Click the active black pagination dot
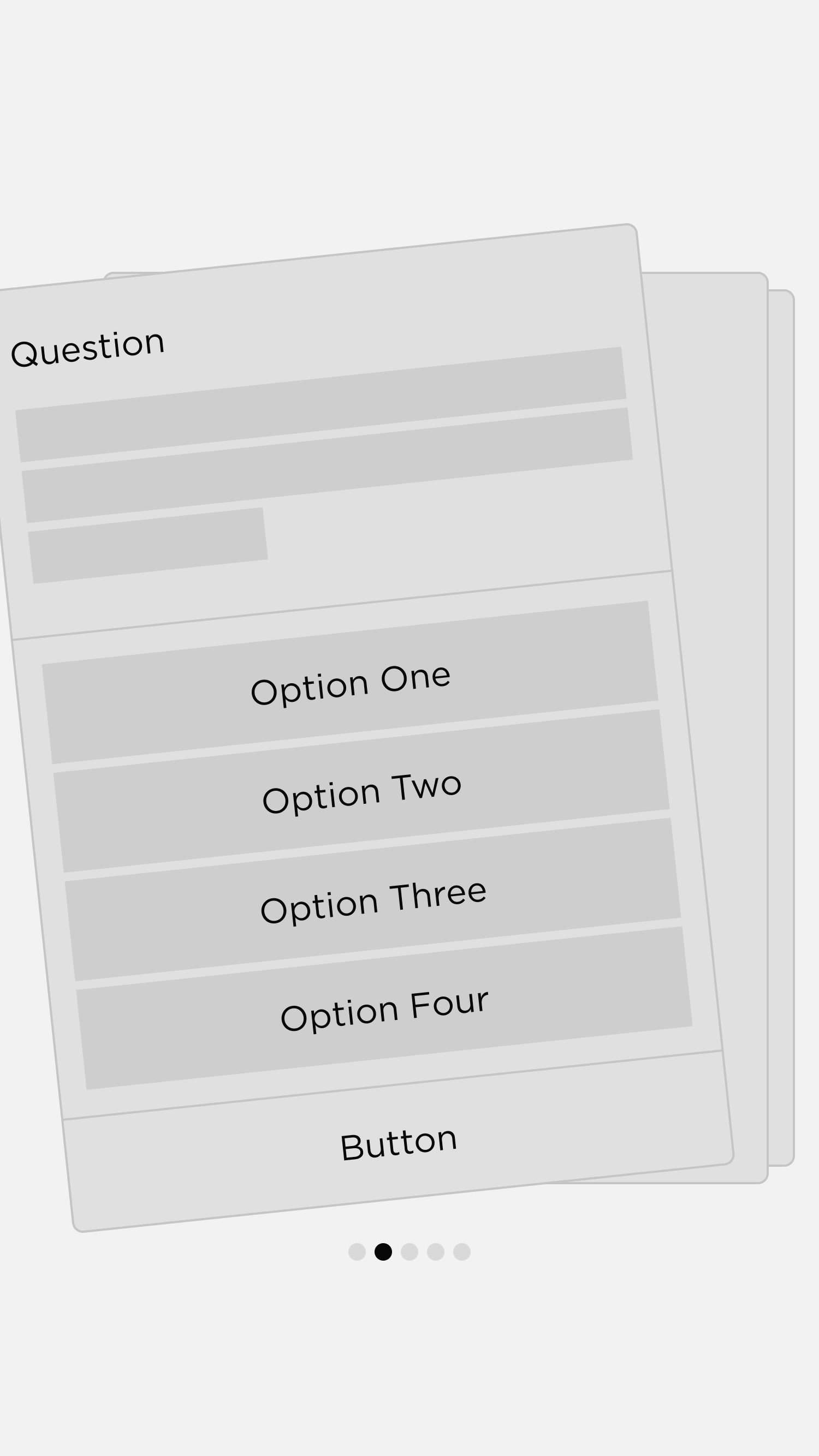Screen dimensions: 819x1456 (383, 1252)
